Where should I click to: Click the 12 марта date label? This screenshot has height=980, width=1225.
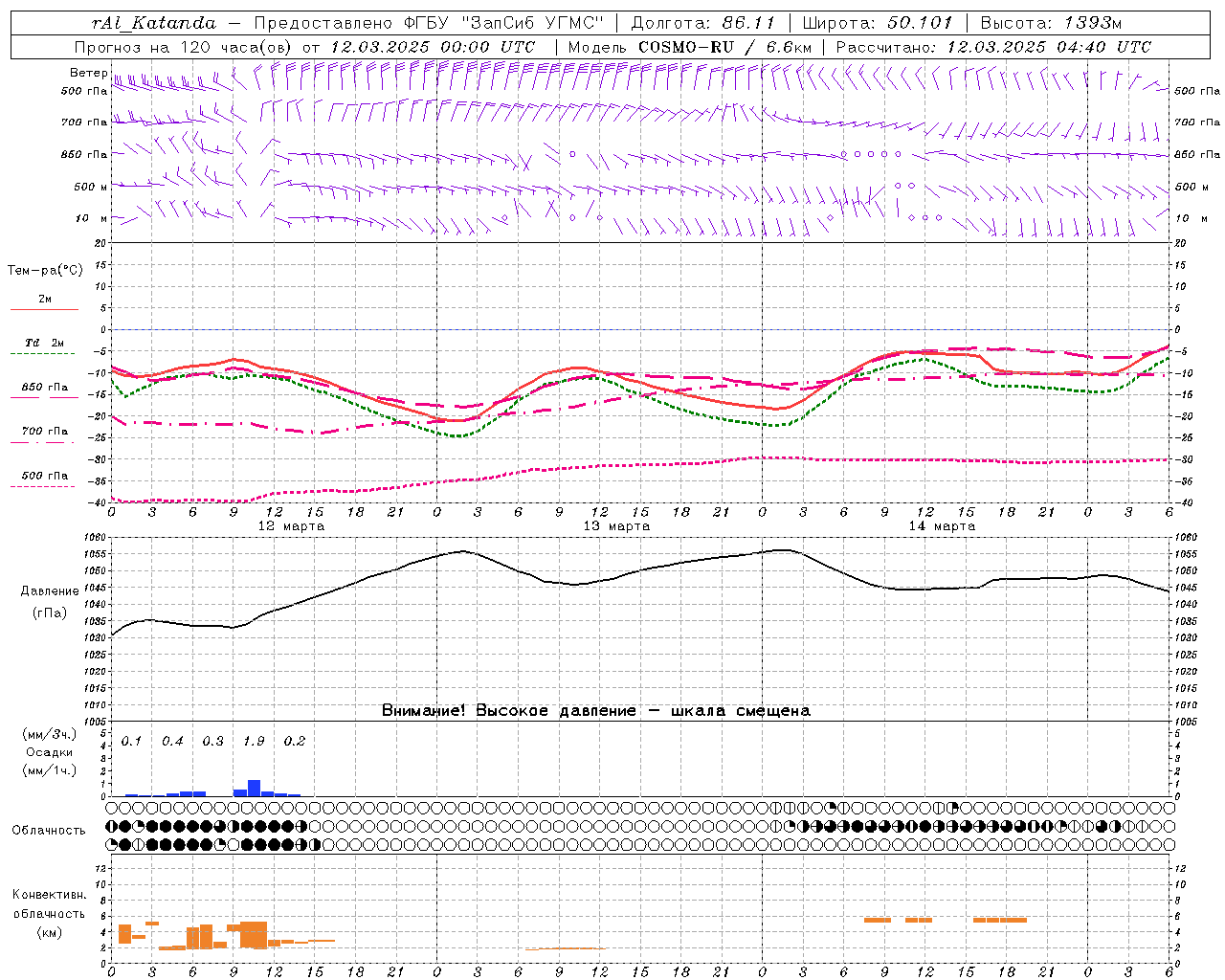291,526
